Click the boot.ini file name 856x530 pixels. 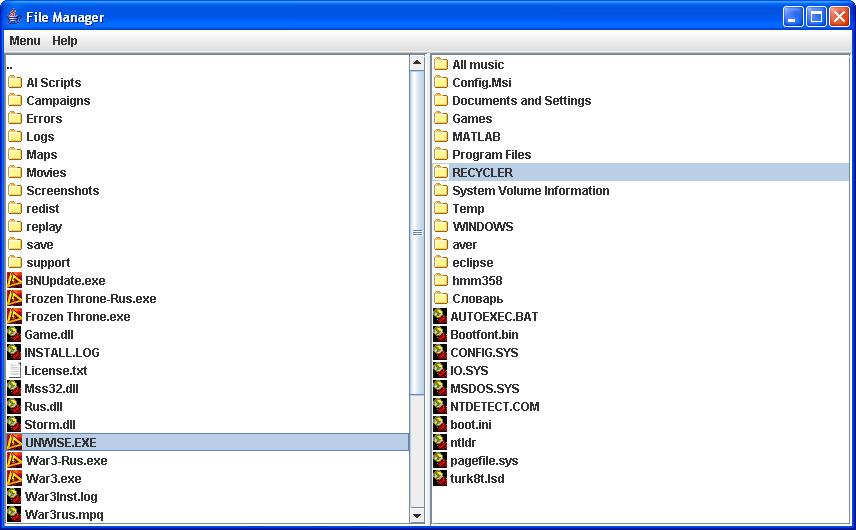(x=471, y=425)
